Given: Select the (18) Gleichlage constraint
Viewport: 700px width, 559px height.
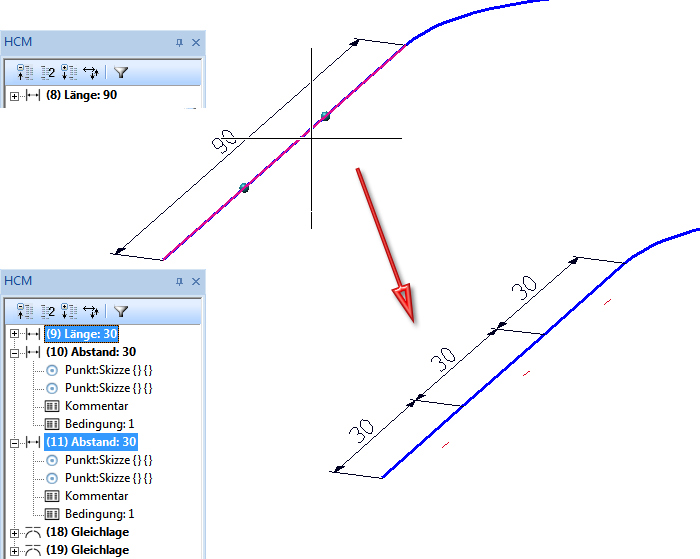Looking at the screenshot, I should click(x=88, y=532).
